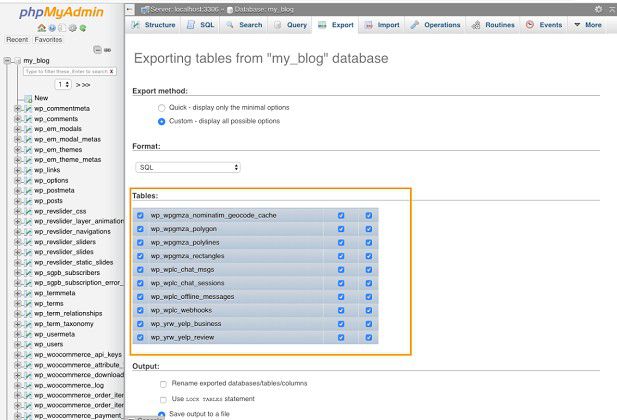The image size is (617, 420).
Task: Click the Routines tab icon
Action: (x=476, y=25)
